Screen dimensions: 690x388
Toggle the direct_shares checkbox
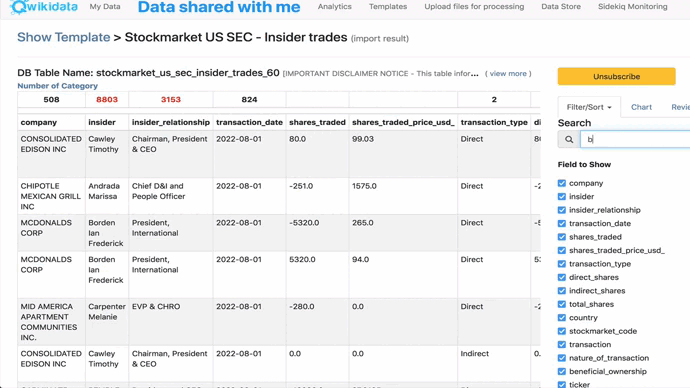562,278
